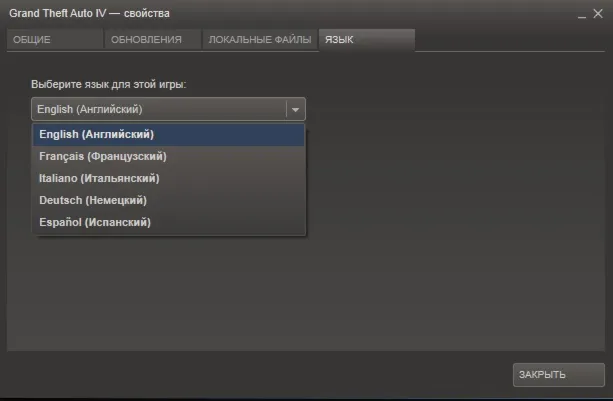Go to ЛОКАЛЬНЫЕ ФАЙЛЫ tab
The height and width of the screenshot is (401, 613).
click(260, 39)
